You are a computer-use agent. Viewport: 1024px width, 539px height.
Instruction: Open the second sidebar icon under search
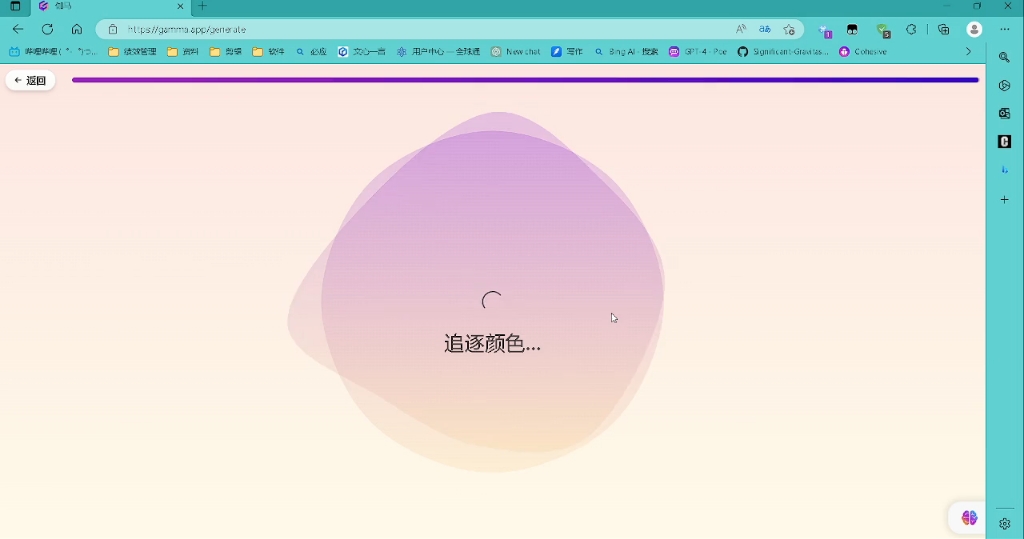[x=1004, y=86]
